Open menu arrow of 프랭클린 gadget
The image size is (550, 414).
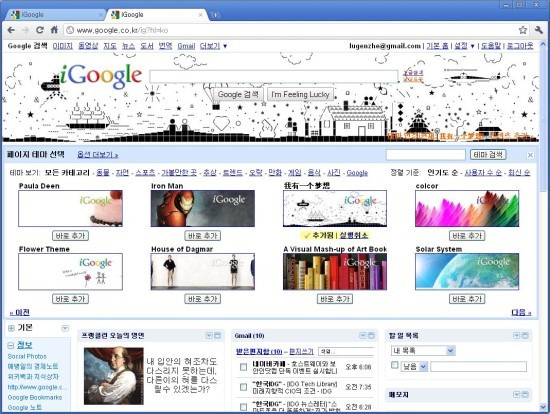[x=209, y=336]
